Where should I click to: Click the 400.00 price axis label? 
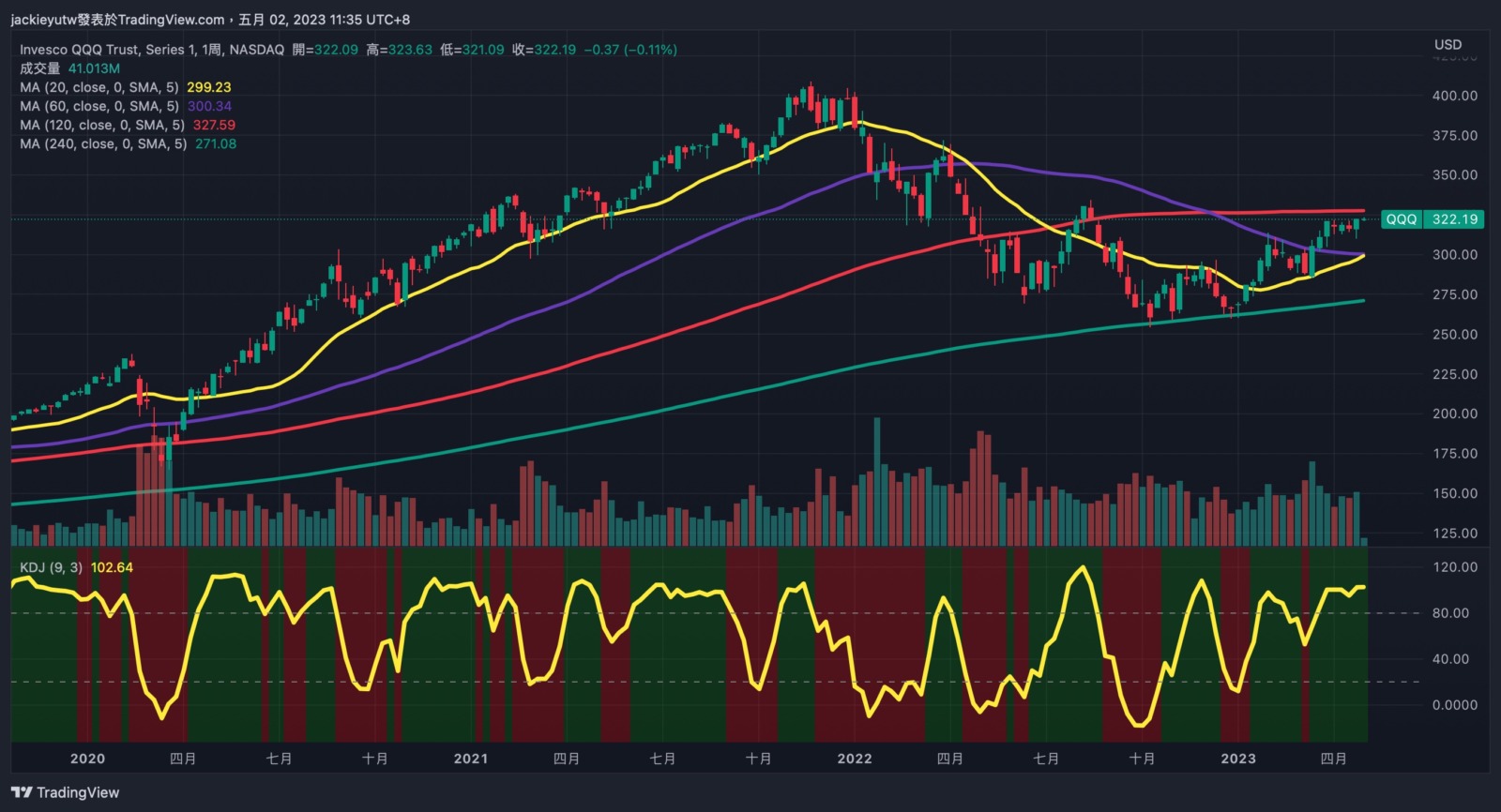[1454, 96]
